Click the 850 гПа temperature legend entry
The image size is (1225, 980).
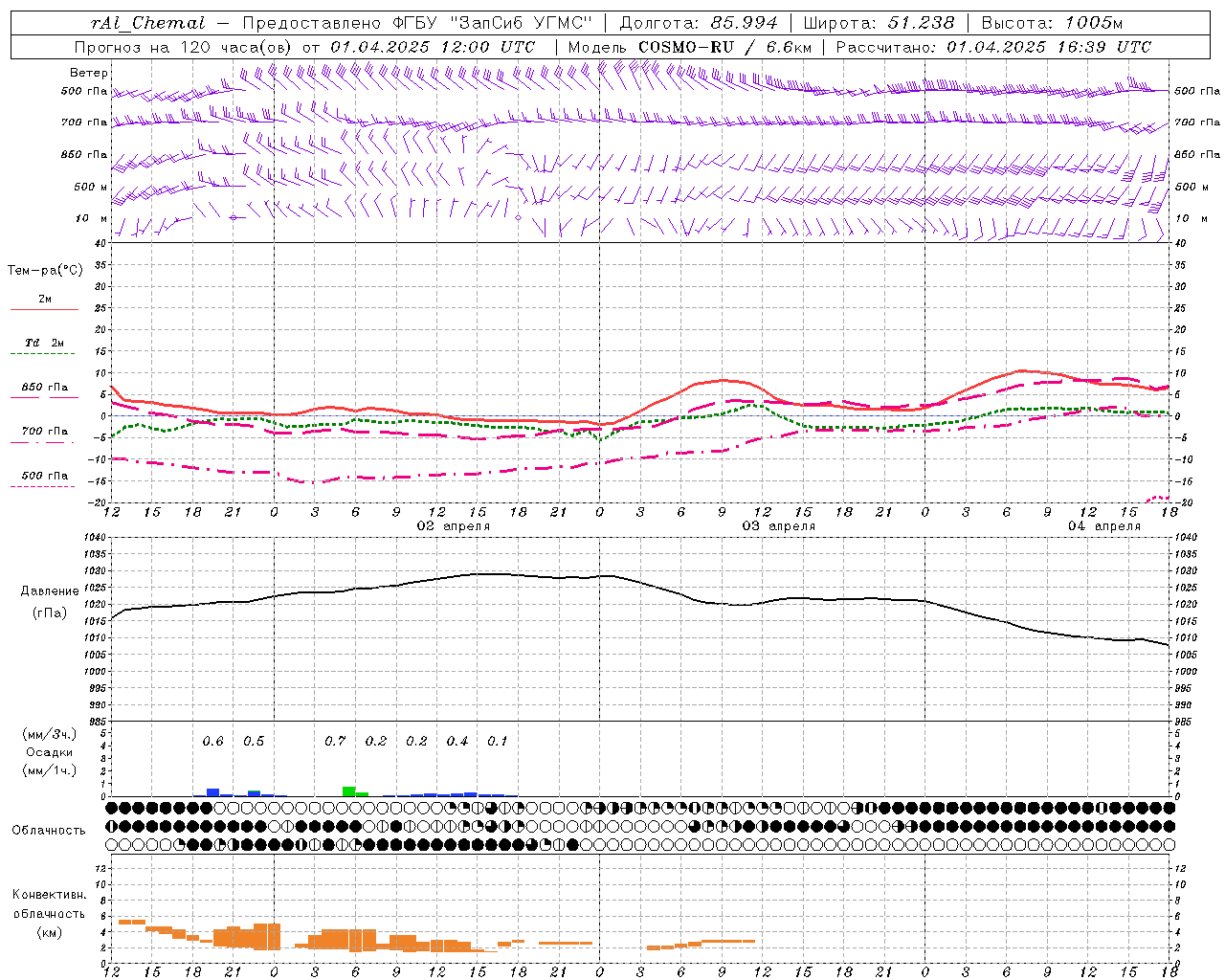click(x=44, y=388)
